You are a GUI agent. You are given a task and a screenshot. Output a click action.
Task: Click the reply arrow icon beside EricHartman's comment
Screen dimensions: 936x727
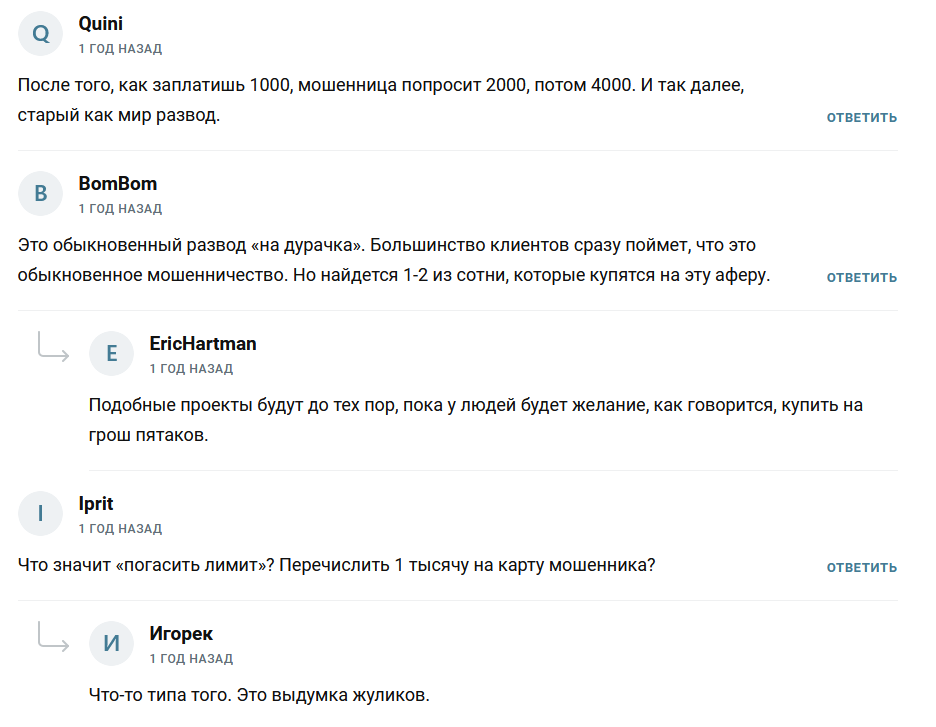coord(53,347)
